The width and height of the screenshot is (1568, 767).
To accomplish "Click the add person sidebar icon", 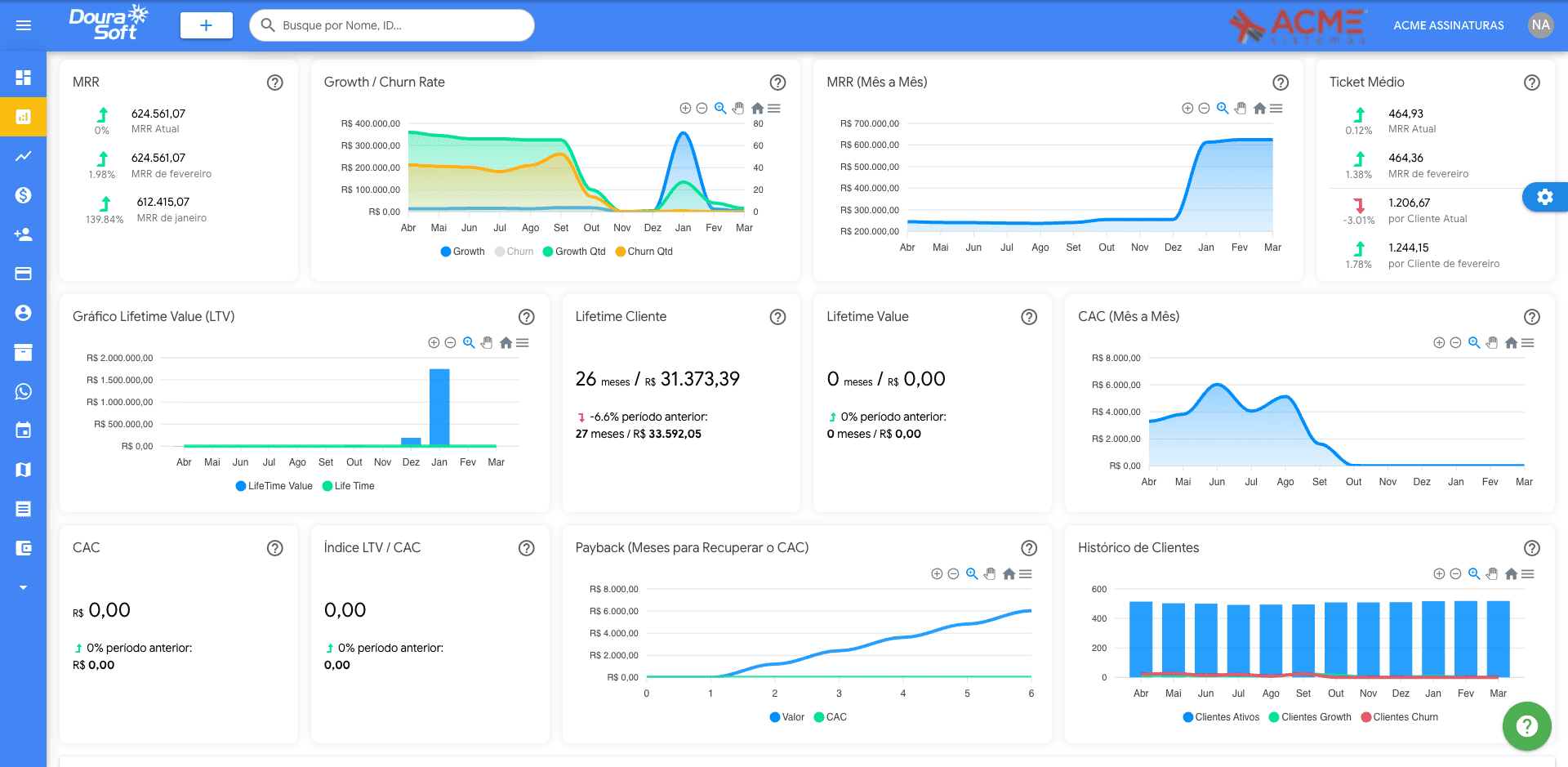I will pos(24,234).
